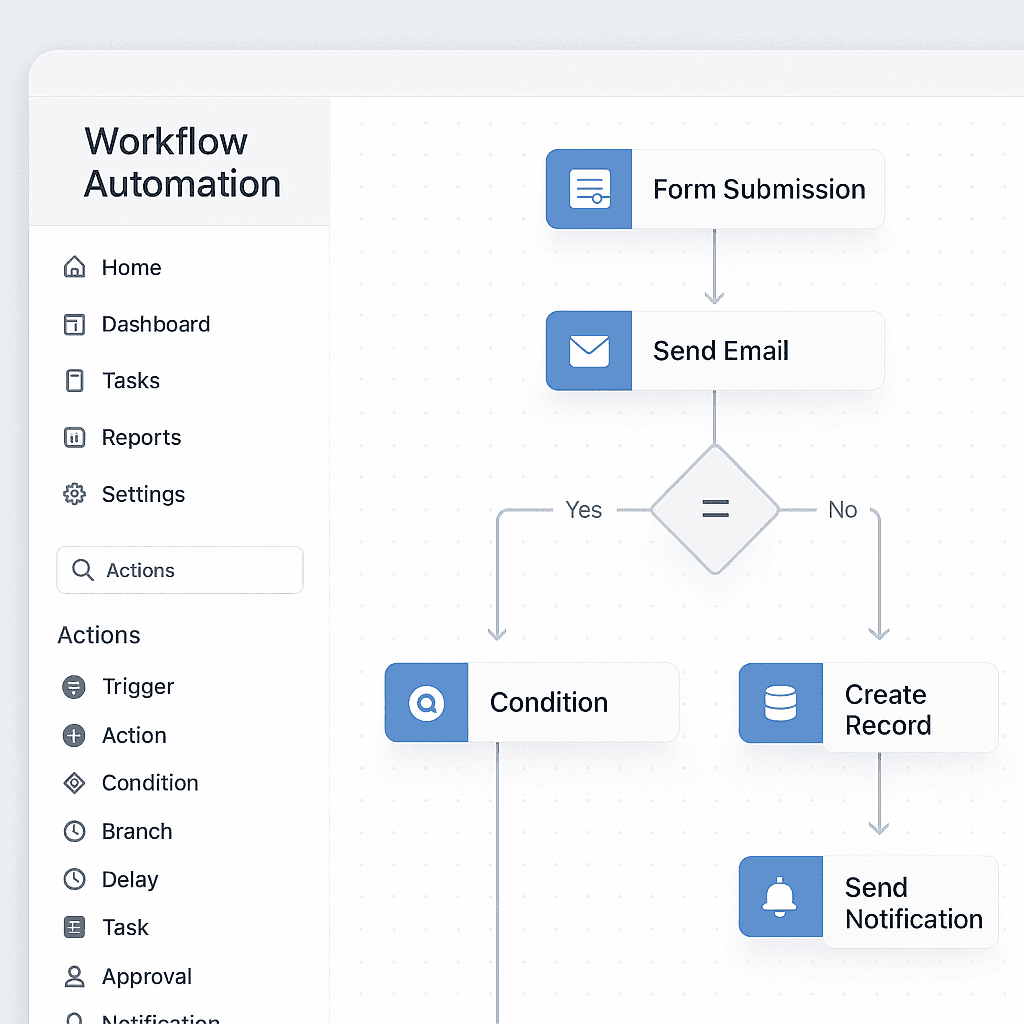Click the plus icon next to Action
1024x1024 pixels.
pyautogui.click(x=73, y=735)
